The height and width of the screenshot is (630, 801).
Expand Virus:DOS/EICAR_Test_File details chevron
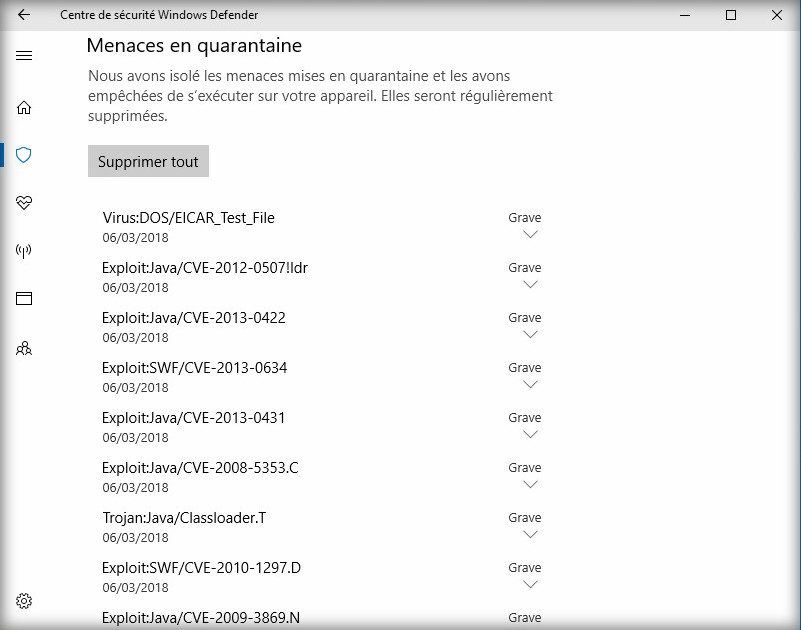pos(530,235)
